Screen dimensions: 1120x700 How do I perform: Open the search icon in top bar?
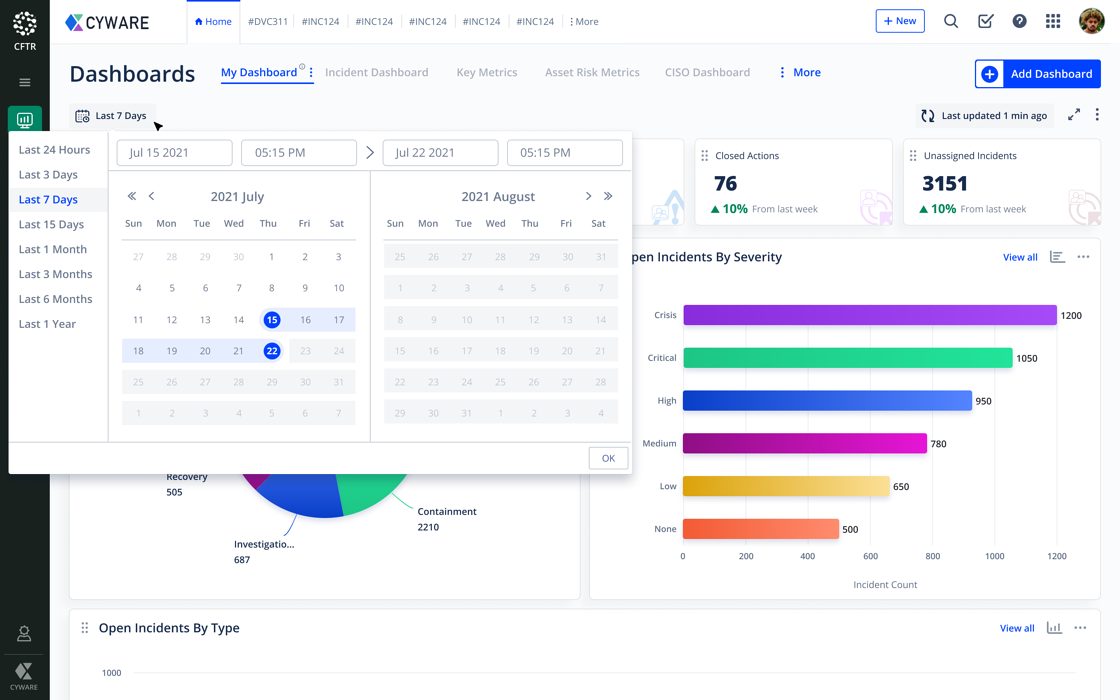[951, 21]
